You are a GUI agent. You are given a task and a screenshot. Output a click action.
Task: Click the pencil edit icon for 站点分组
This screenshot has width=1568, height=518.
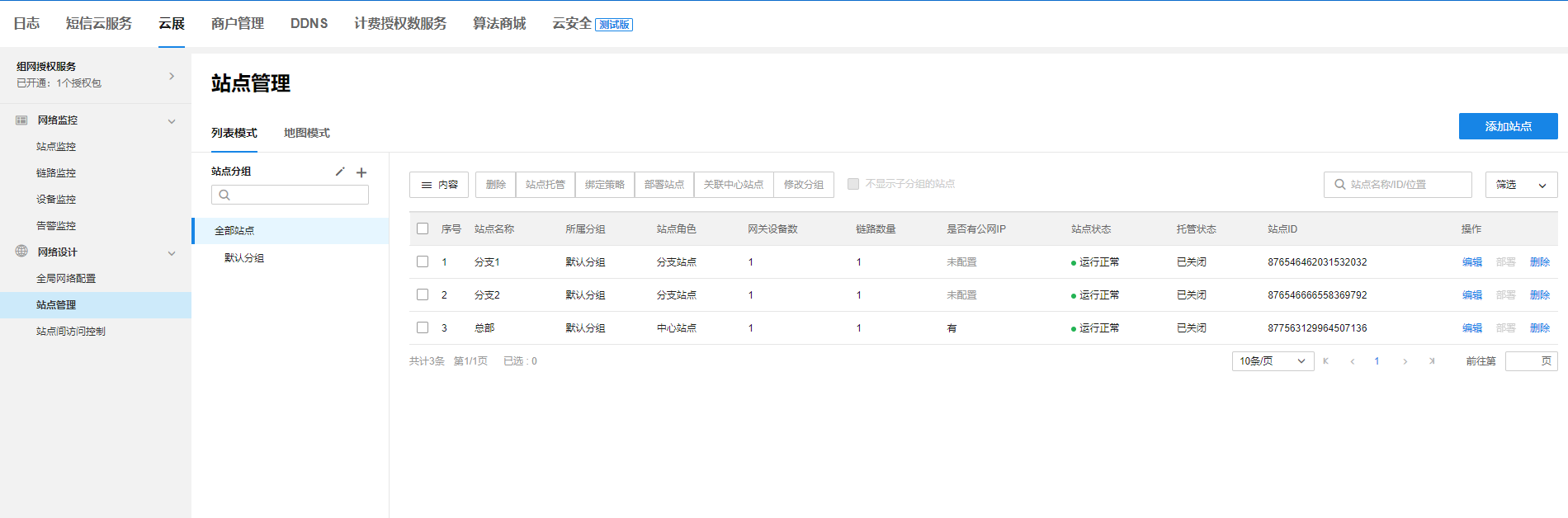(x=340, y=172)
